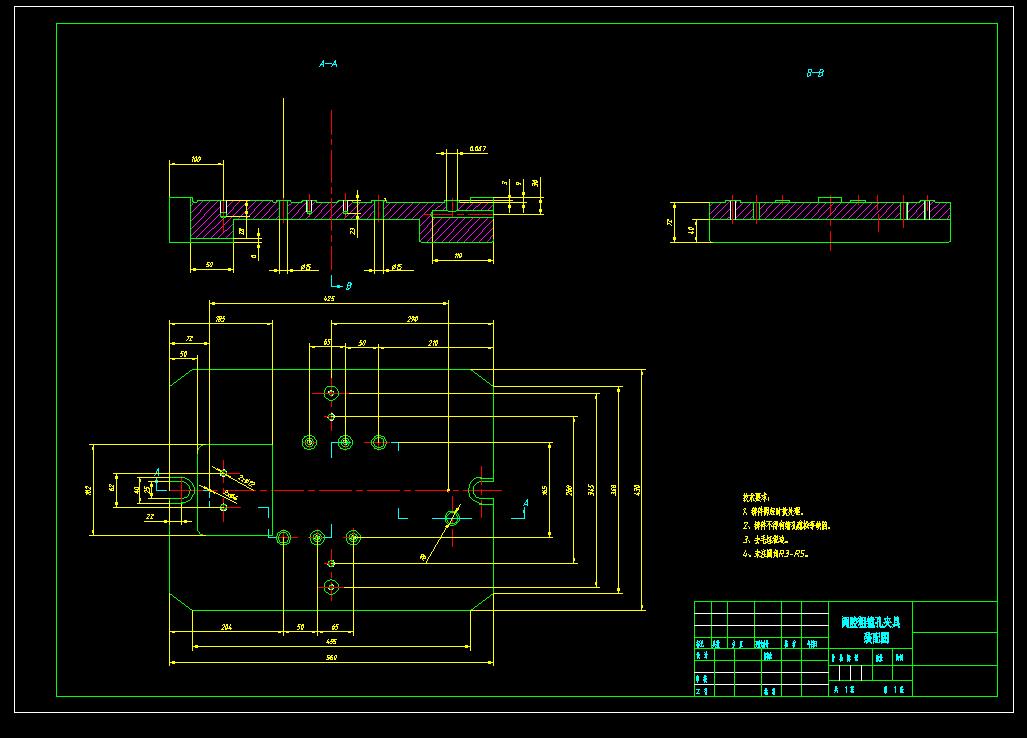Select the 110 dimension in section A-A
Screen dimensions: 1027x738
coord(458,255)
